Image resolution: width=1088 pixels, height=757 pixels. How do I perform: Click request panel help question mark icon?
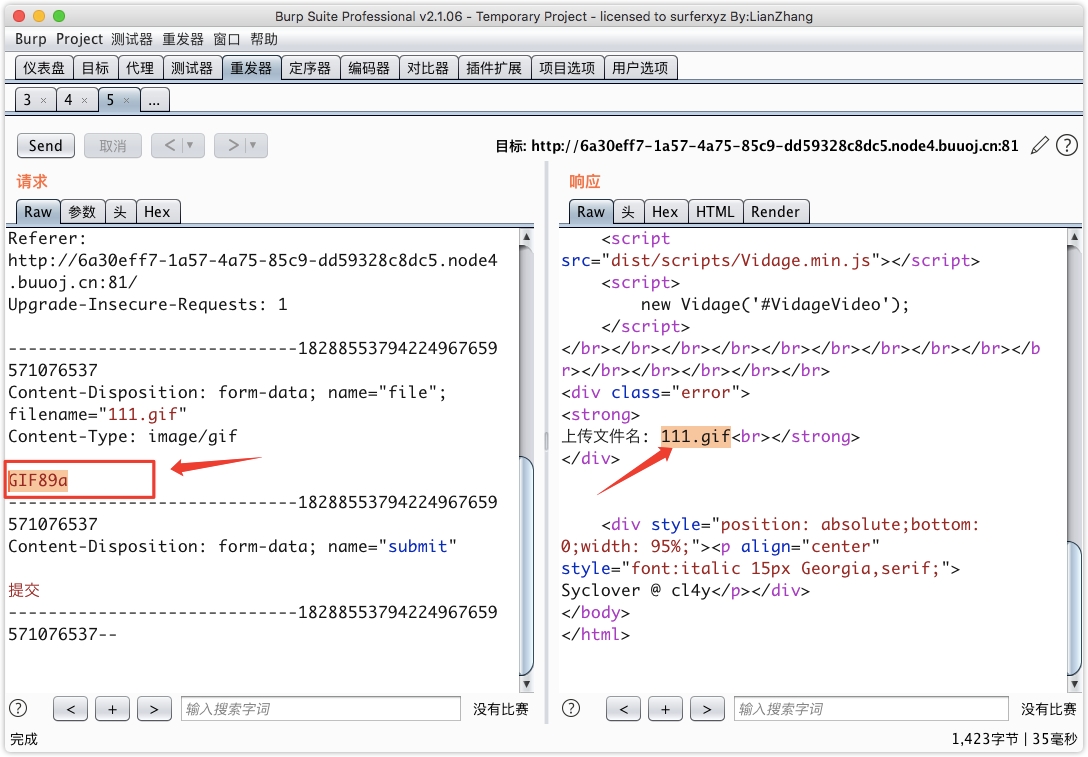tap(18, 709)
